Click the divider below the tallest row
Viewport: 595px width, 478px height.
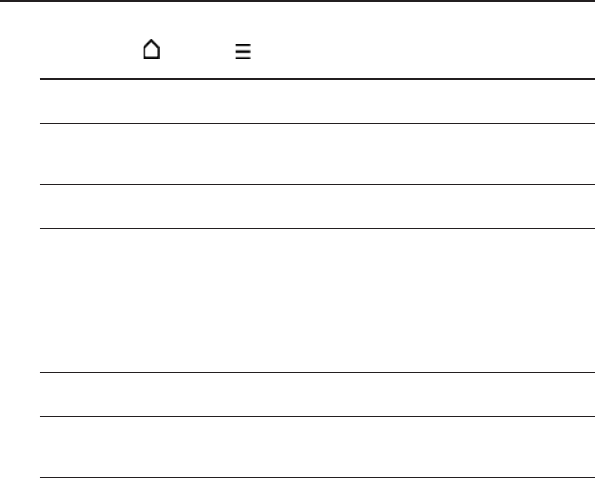tap(317, 373)
